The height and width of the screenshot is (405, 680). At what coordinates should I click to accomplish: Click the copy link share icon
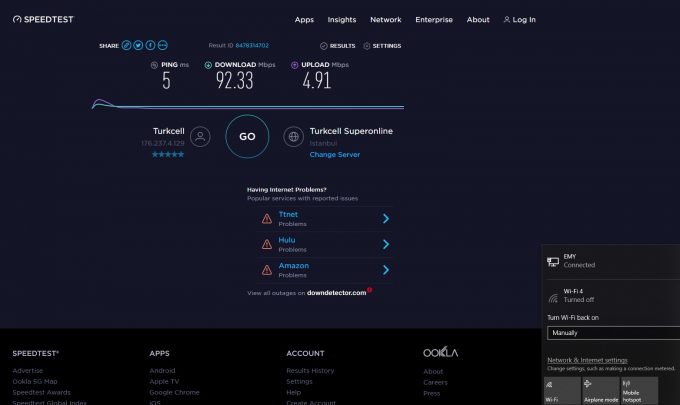coord(127,45)
